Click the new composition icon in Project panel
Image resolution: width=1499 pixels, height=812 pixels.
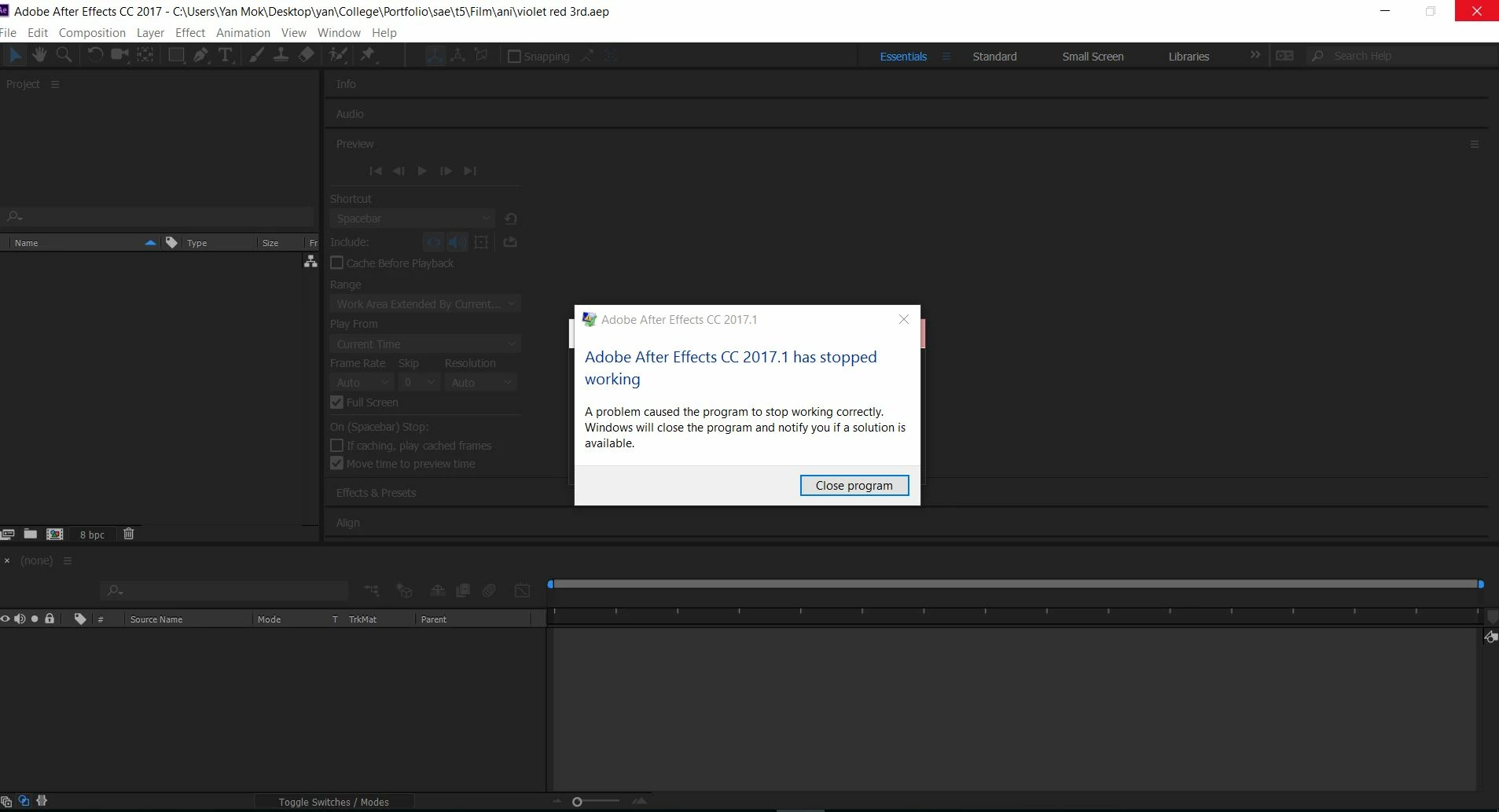tap(54, 534)
